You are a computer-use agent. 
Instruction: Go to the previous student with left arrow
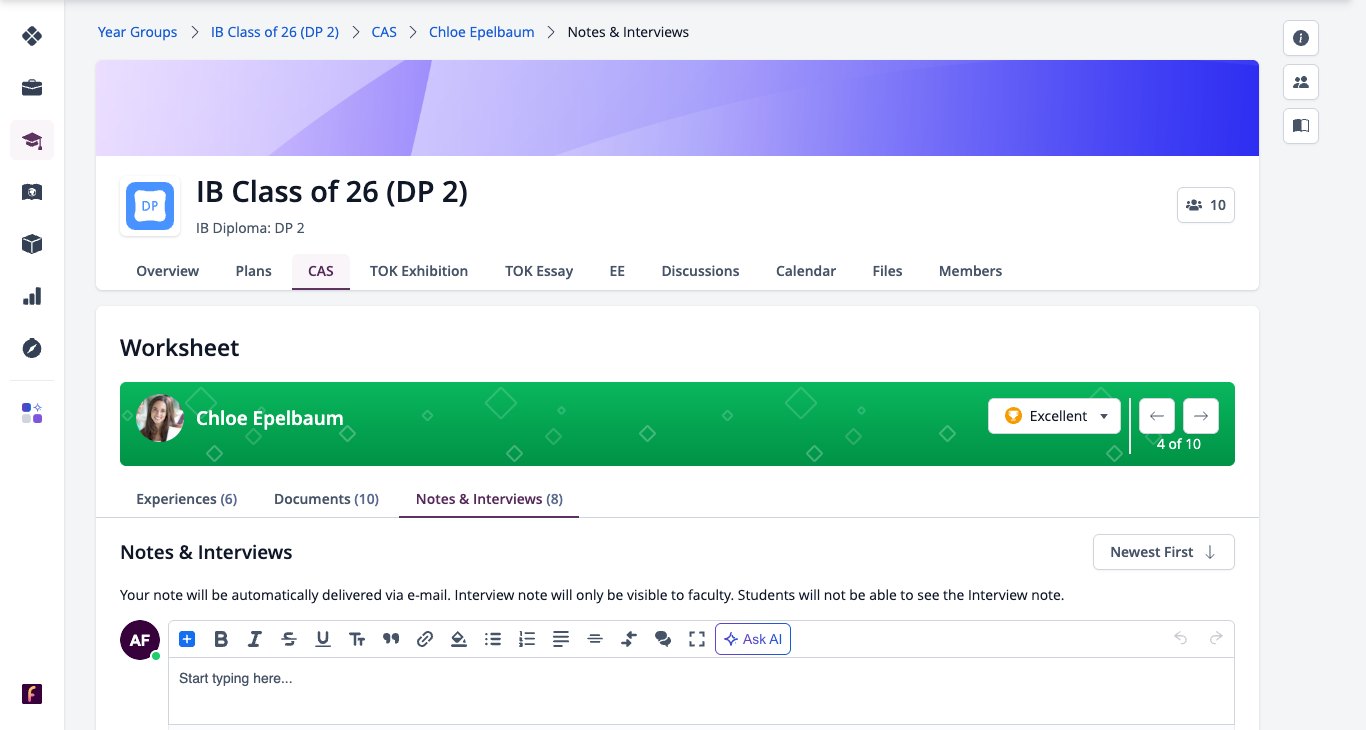click(1157, 416)
